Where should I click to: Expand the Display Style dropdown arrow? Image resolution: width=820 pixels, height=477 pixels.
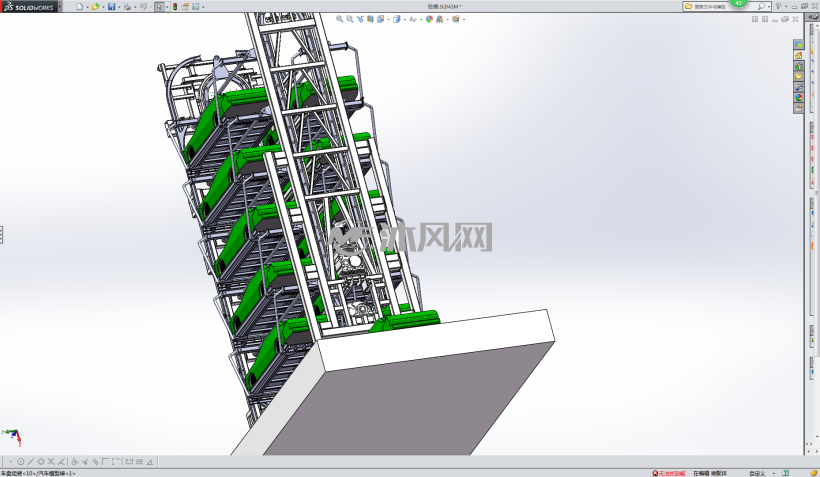tap(405, 19)
